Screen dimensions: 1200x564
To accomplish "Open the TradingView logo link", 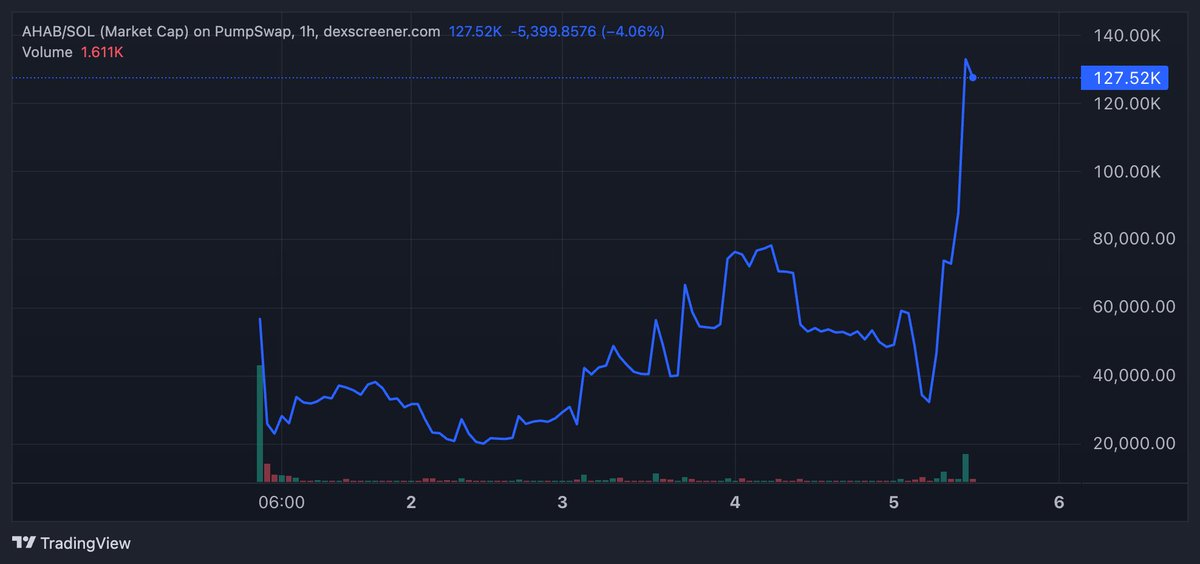I will click(x=71, y=543).
